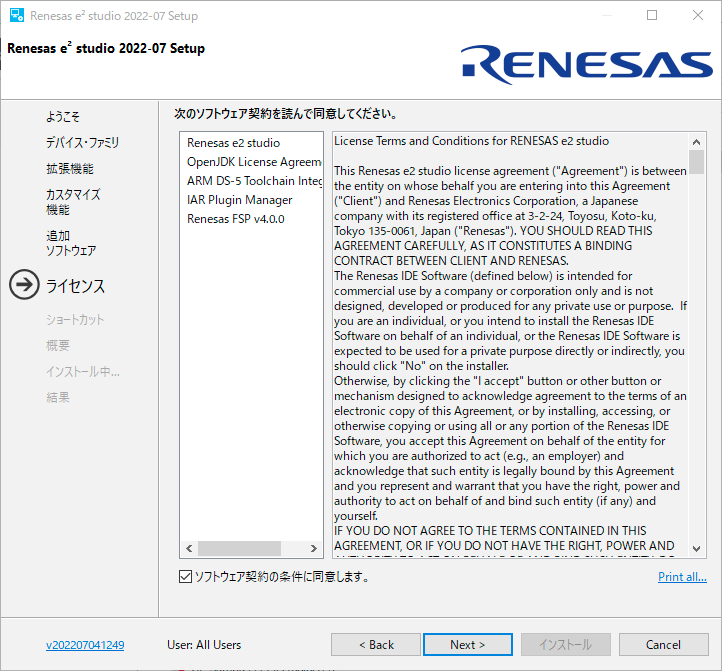The height and width of the screenshot is (671, 722).
Task: Open the Print all... link
Action: coord(682,577)
